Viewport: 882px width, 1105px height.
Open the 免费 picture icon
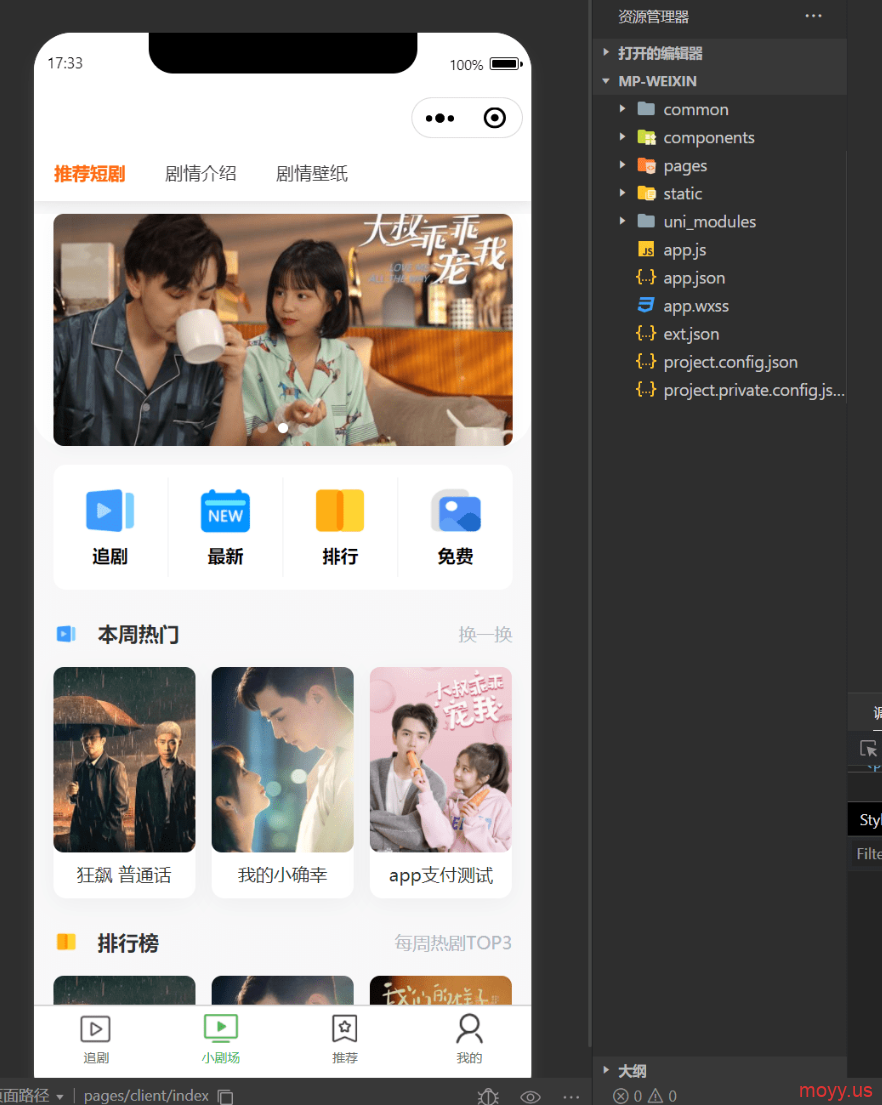coord(456,510)
